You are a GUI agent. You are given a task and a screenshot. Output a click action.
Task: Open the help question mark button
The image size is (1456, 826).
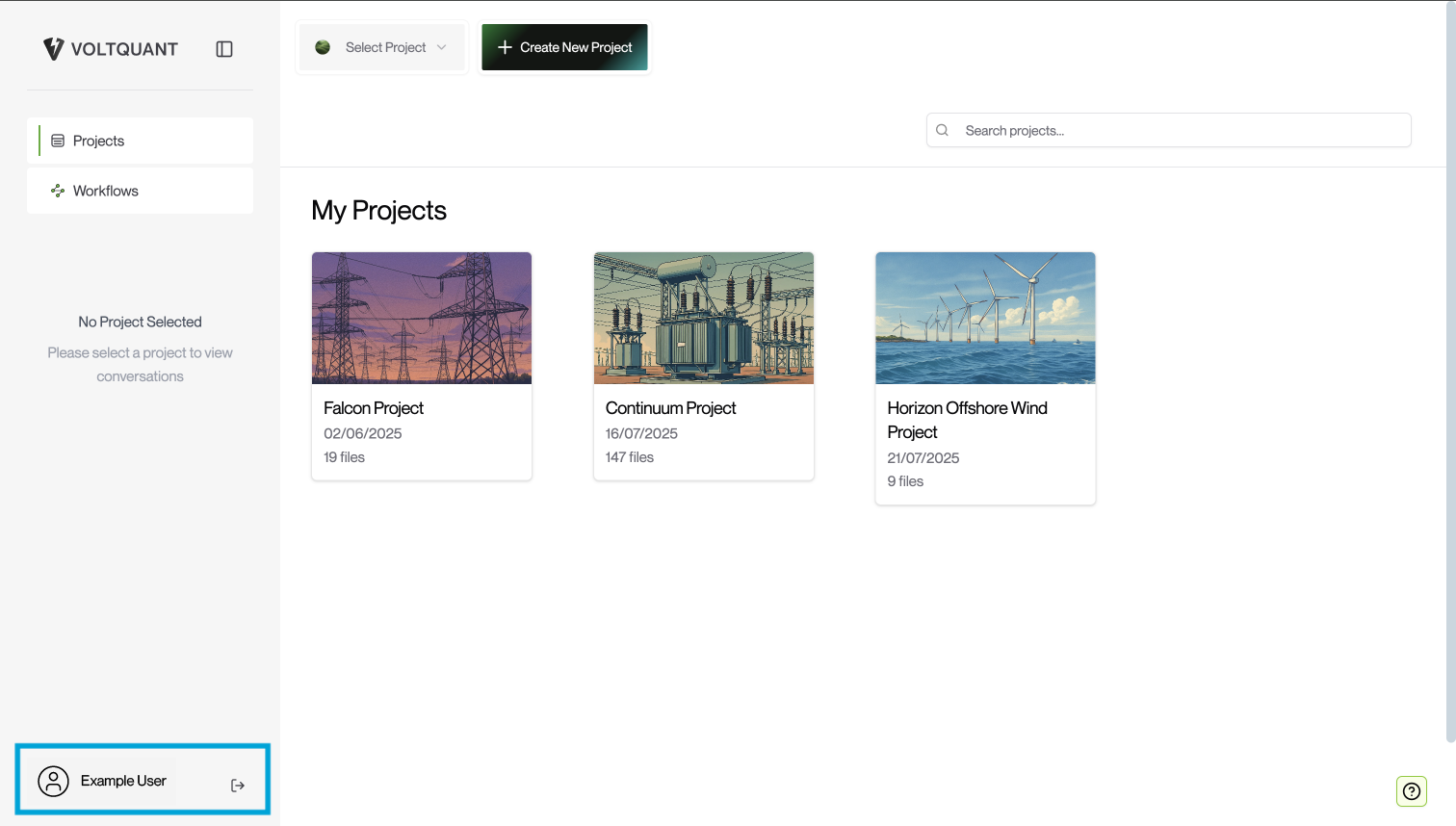coord(1412,791)
